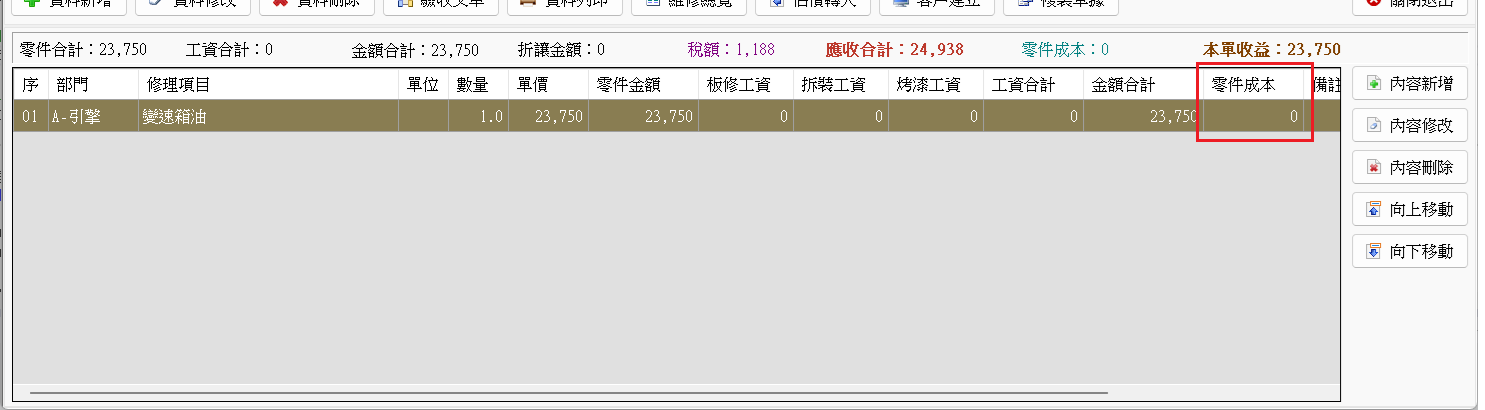Image resolution: width=1485 pixels, height=410 pixels.
Task: Click the 部門 column header
Action: [93, 85]
